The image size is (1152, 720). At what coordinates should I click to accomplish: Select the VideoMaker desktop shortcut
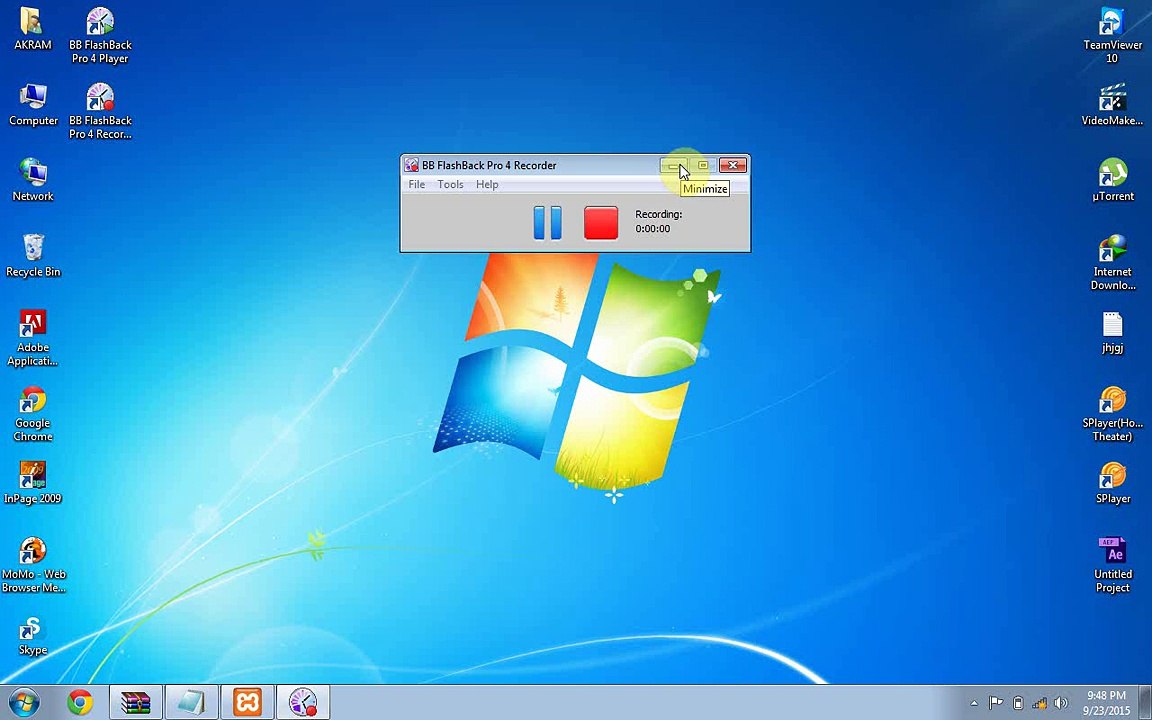pyautogui.click(x=1112, y=104)
